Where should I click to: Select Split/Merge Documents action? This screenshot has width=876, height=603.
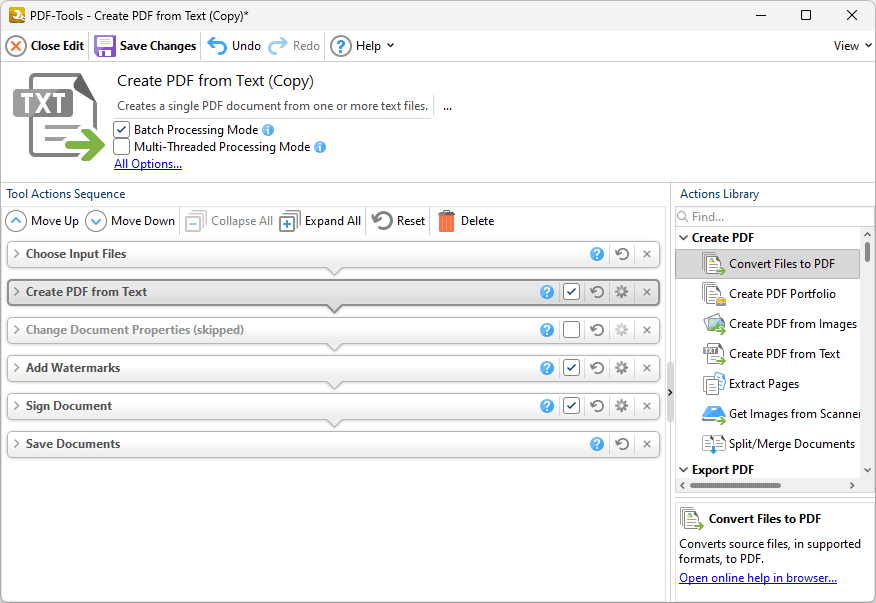point(768,444)
